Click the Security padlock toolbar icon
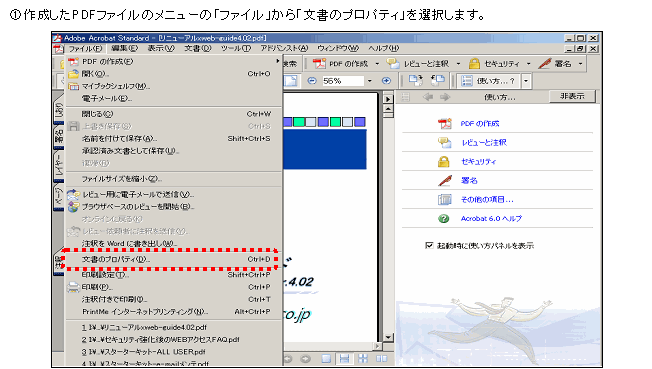 coord(474,64)
